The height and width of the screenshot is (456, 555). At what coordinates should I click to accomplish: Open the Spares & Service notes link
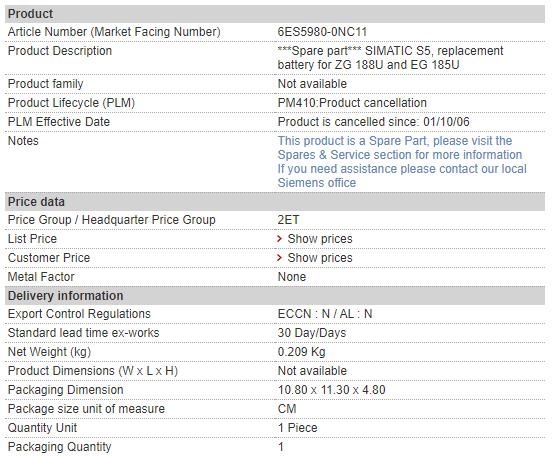coord(400,148)
